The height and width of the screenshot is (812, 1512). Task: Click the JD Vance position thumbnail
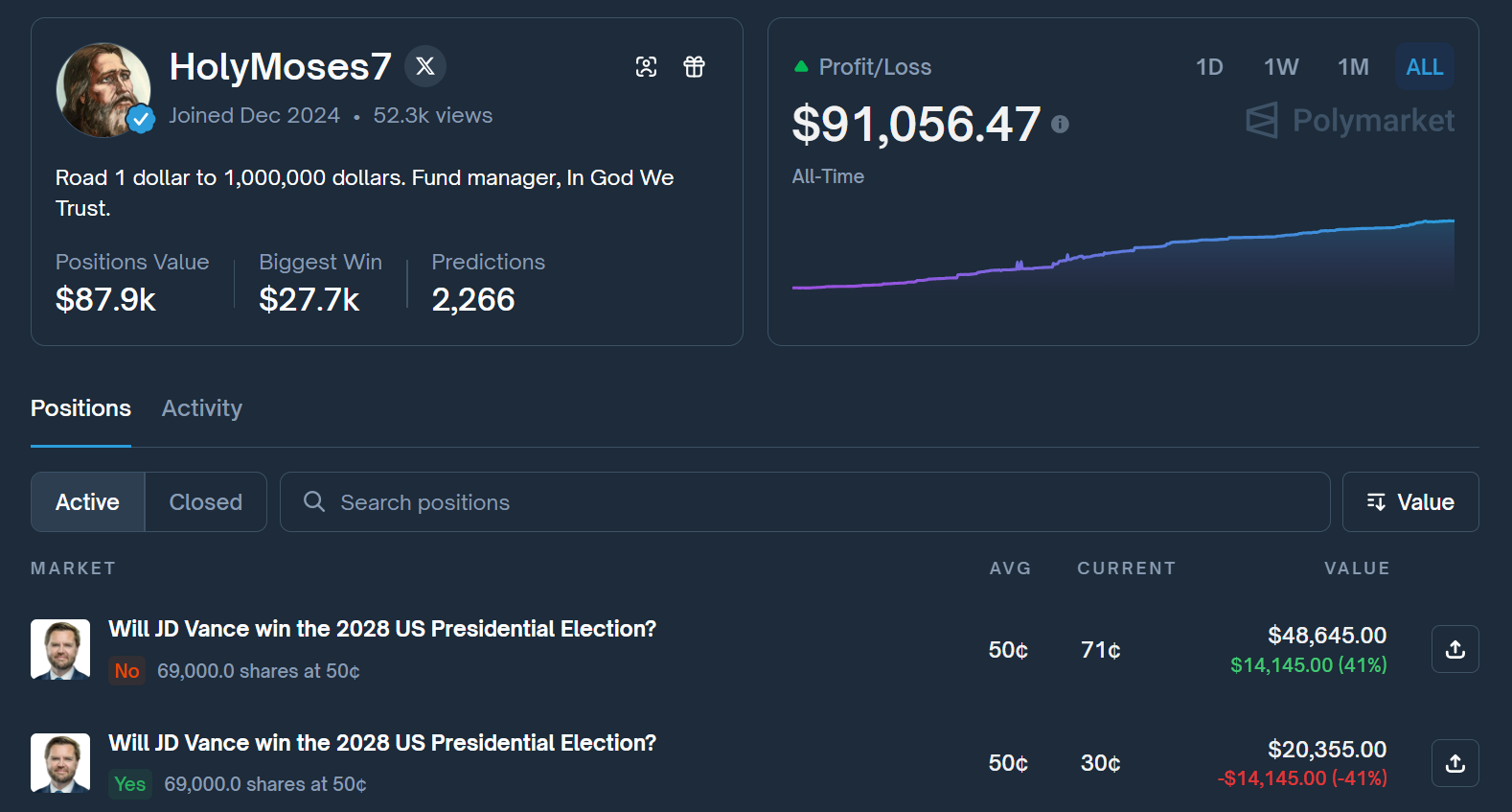60,649
